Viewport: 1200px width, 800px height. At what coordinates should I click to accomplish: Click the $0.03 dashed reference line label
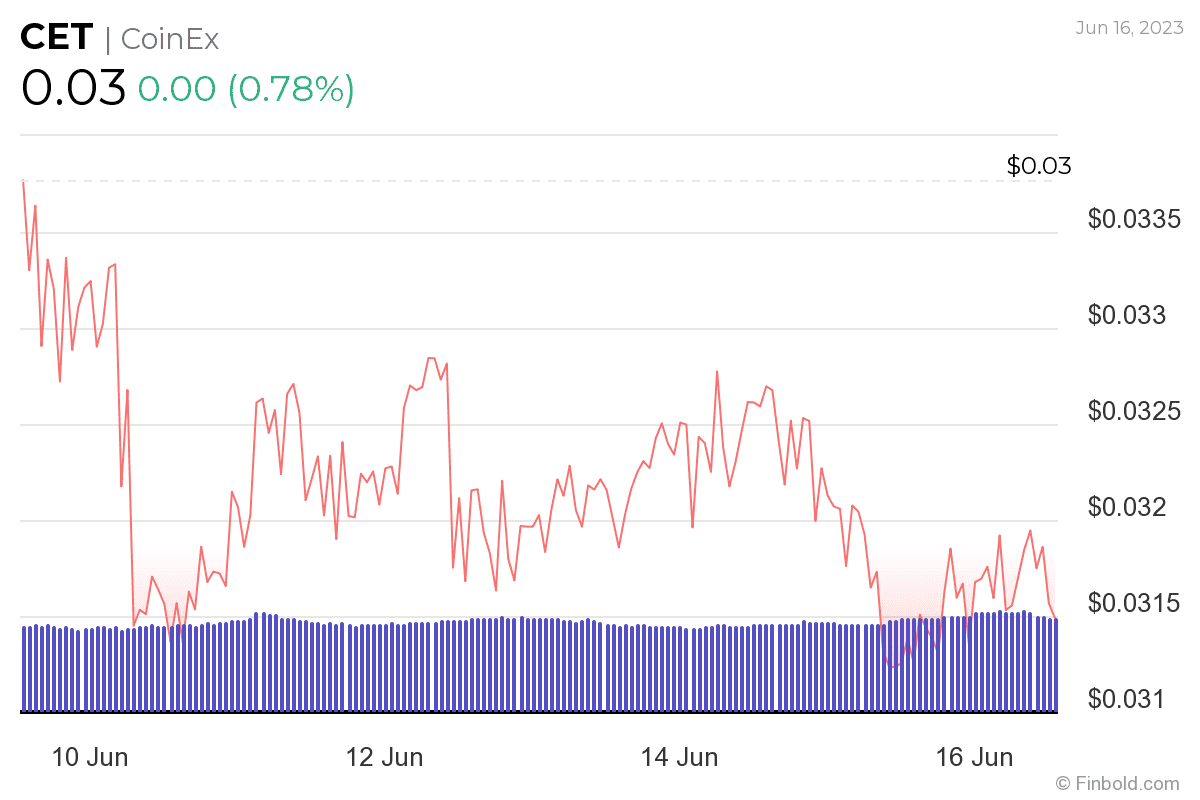point(1038,166)
